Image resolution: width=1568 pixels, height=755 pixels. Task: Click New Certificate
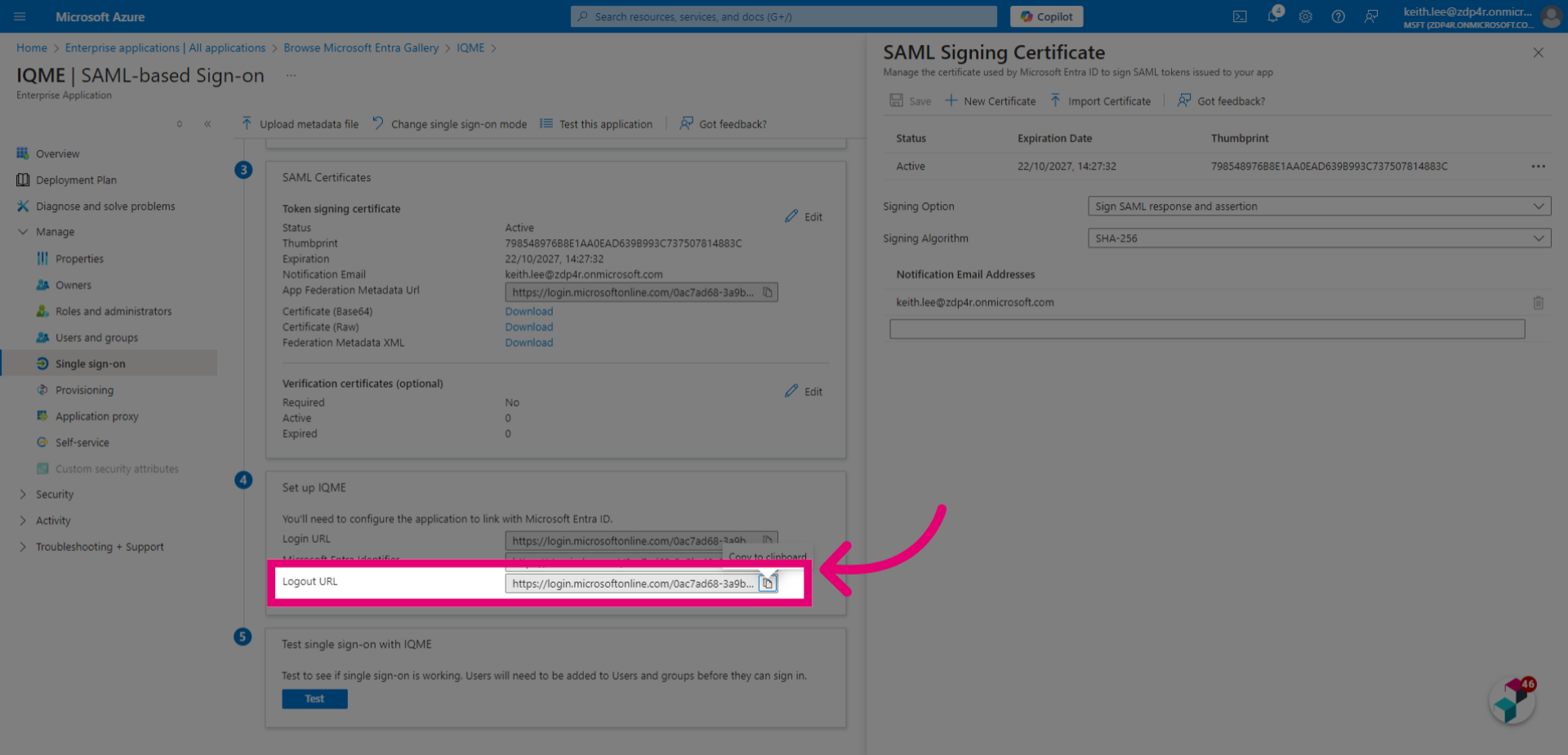990,101
